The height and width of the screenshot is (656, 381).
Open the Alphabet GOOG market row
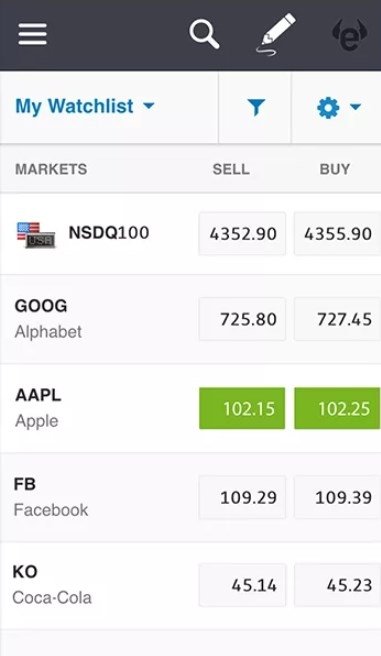click(x=190, y=319)
